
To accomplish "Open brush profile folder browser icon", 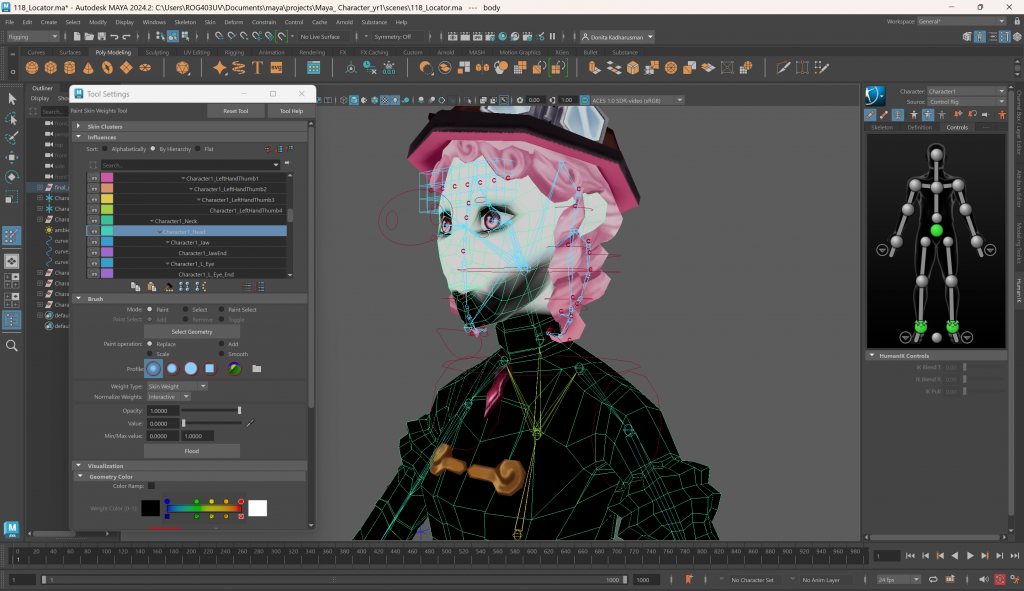I will 257,368.
